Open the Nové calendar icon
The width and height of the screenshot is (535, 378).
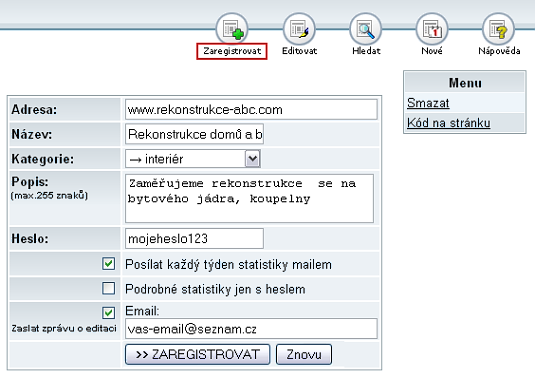432,29
